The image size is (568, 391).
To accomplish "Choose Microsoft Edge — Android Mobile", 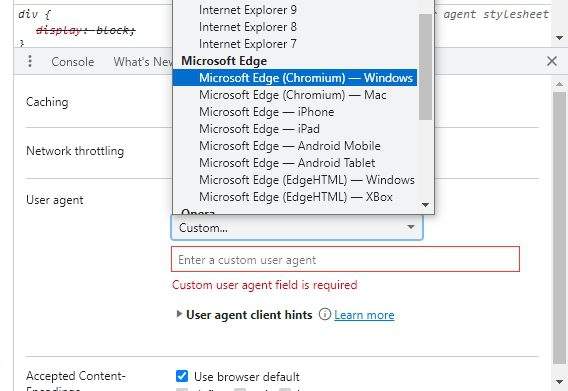I will click(x=295, y=146).
